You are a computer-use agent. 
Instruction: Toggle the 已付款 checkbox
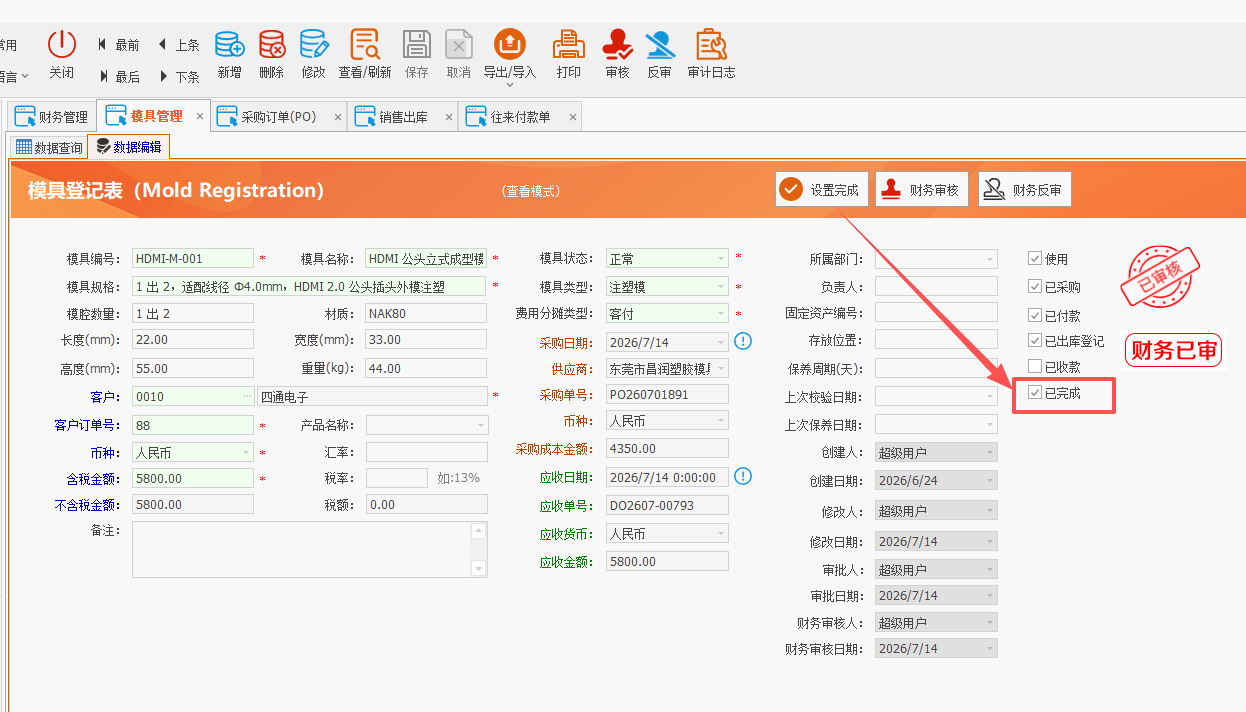point(1035,315)
